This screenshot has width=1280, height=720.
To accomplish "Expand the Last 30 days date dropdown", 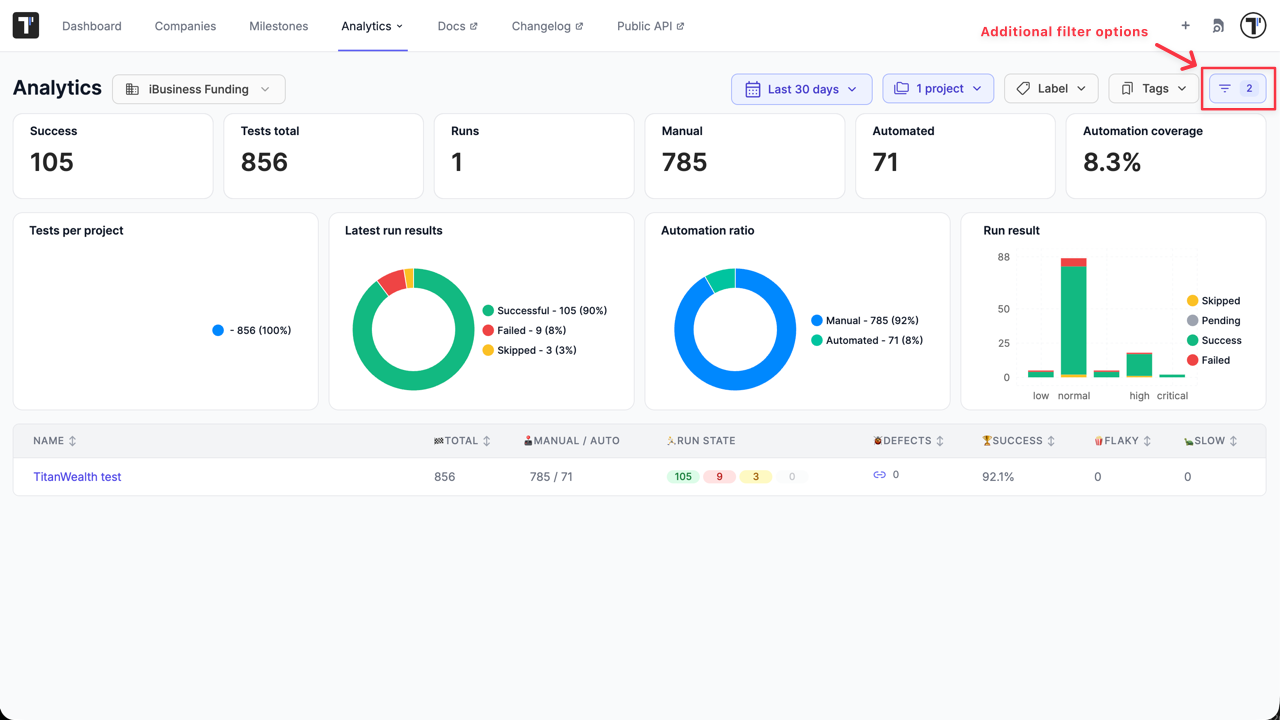I will point(801,89).
